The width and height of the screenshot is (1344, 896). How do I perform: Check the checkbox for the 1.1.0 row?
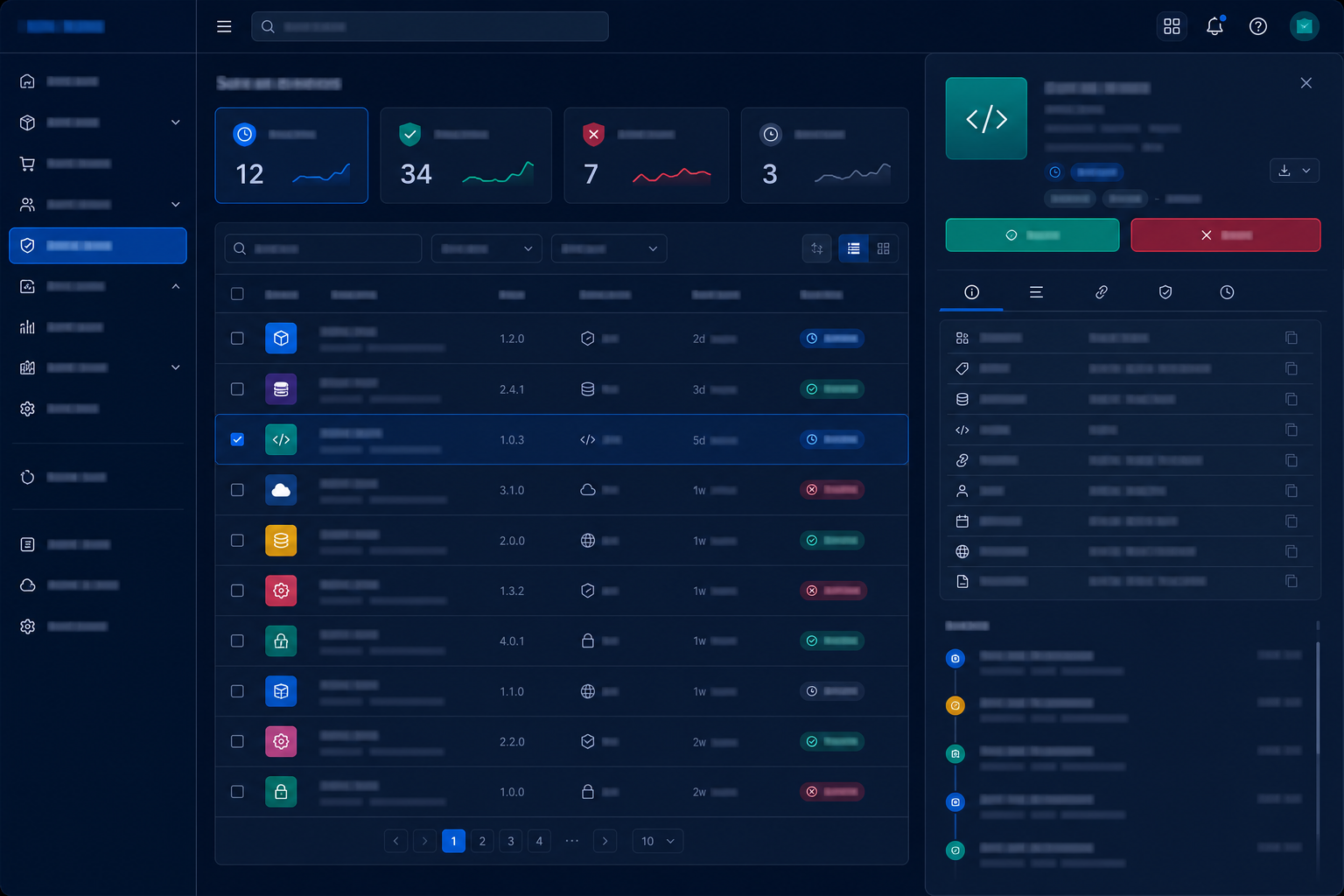[237, 691]
